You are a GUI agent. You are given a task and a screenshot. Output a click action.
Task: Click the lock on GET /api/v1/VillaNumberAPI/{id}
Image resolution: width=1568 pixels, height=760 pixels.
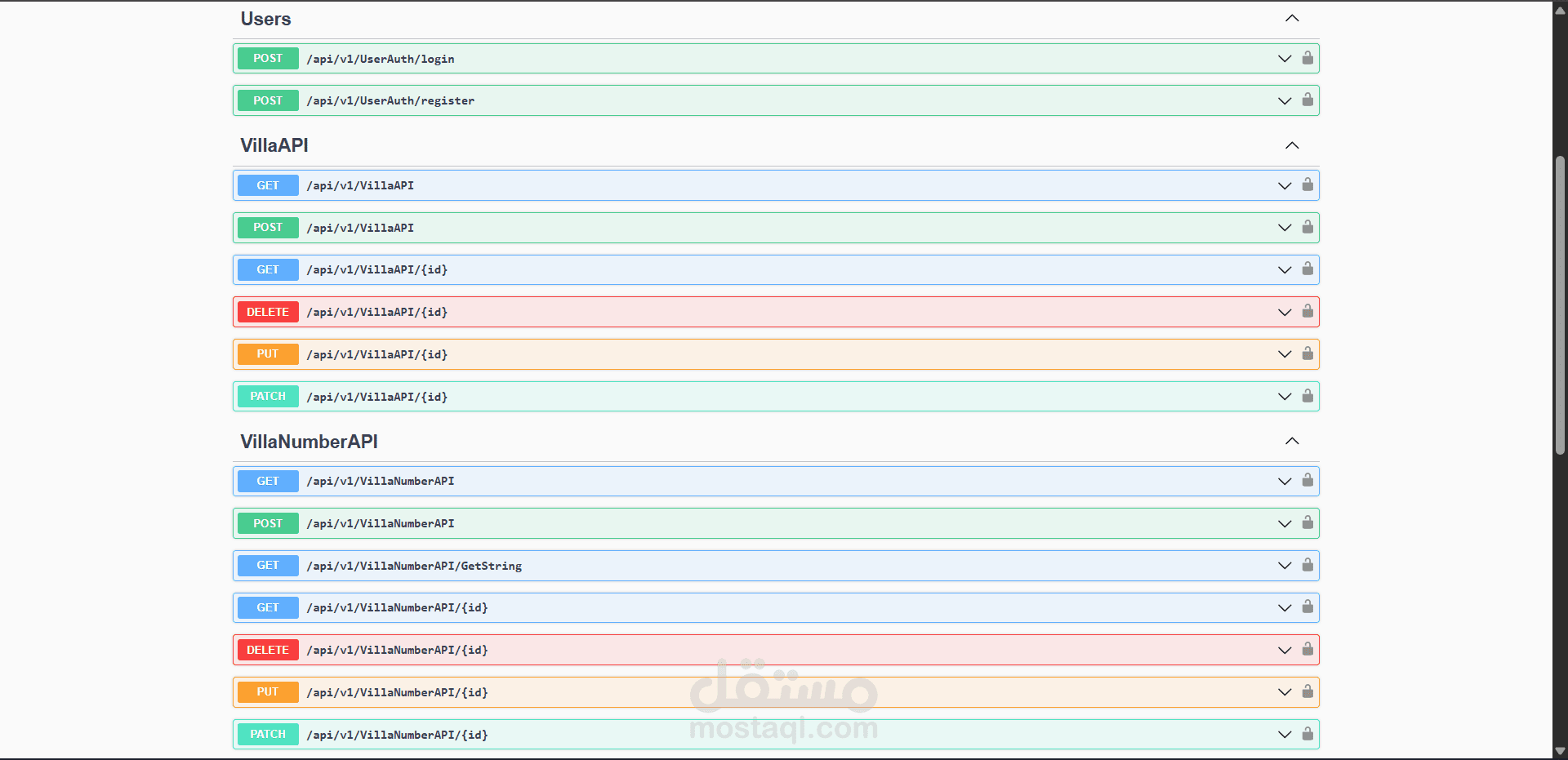pos(1307,607)
